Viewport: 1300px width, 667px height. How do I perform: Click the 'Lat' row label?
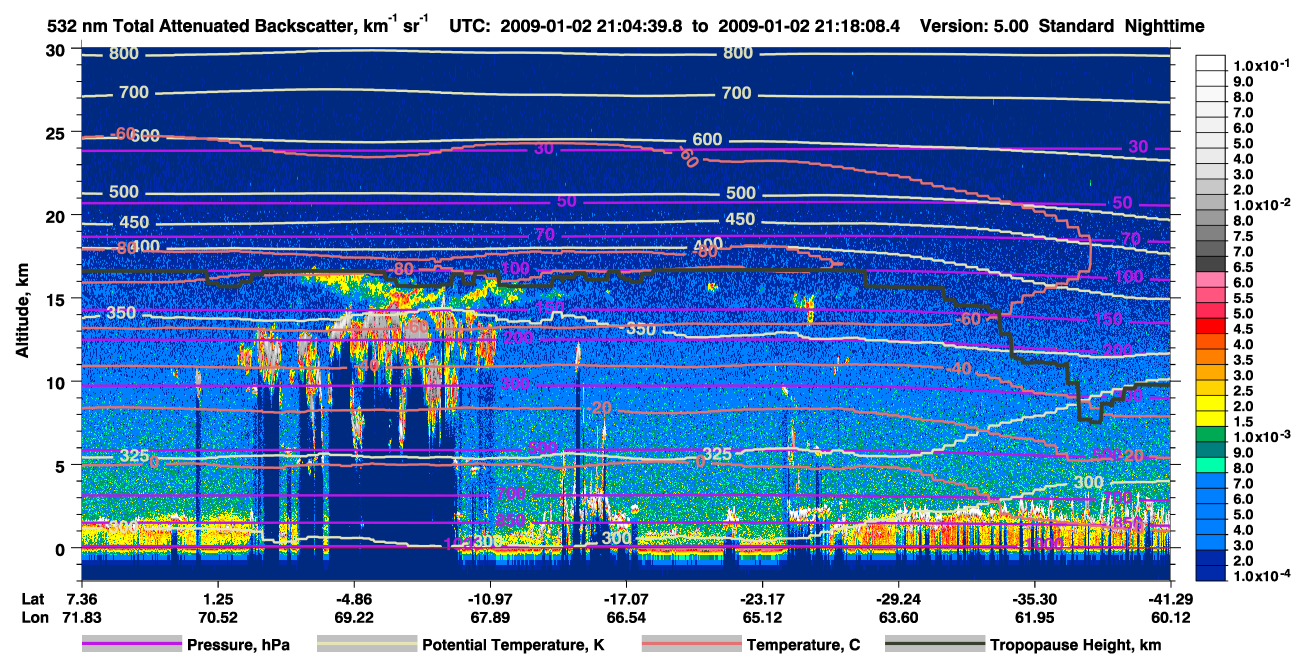point(33,599)
